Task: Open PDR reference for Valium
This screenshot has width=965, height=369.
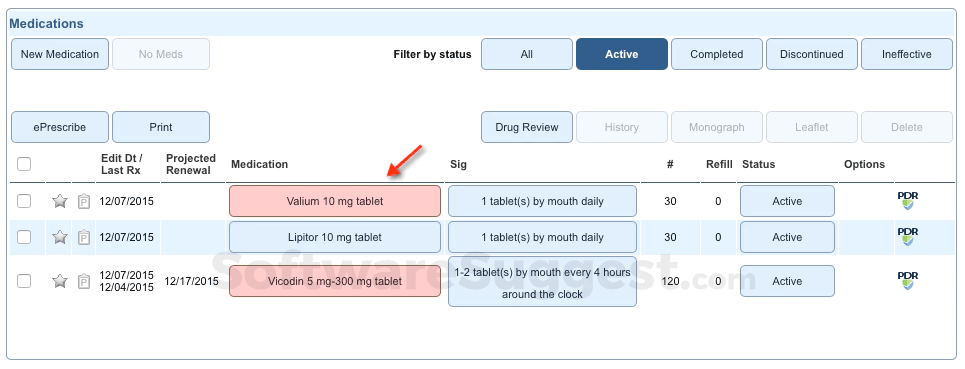Action: (908, 201)
